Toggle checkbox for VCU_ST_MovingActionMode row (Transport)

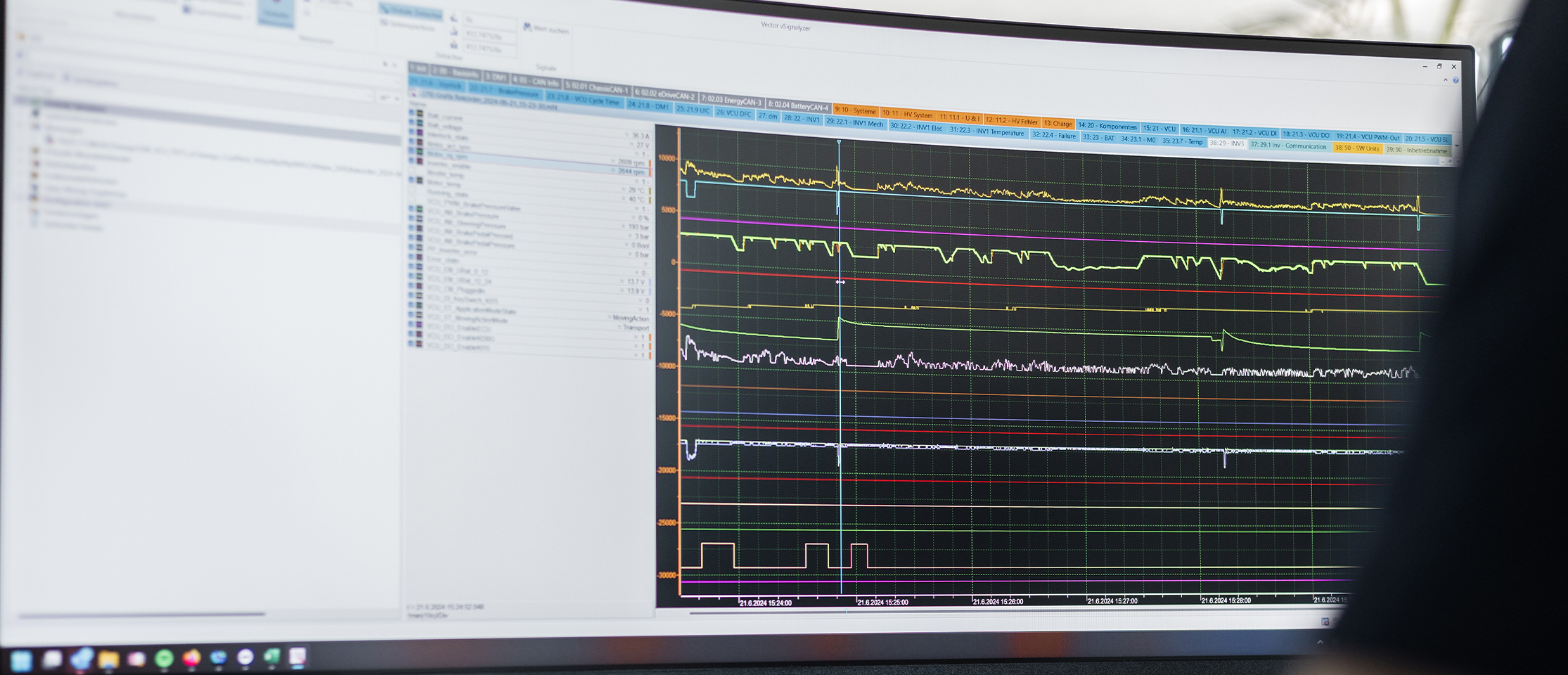pyautogui.click(x=411, y=315)
